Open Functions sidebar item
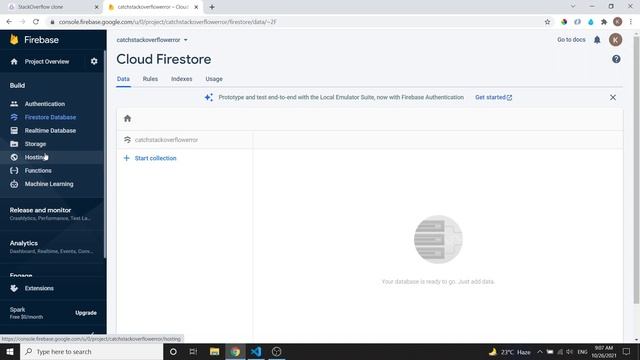Screen dimensions: 640x360 [38, 171]
